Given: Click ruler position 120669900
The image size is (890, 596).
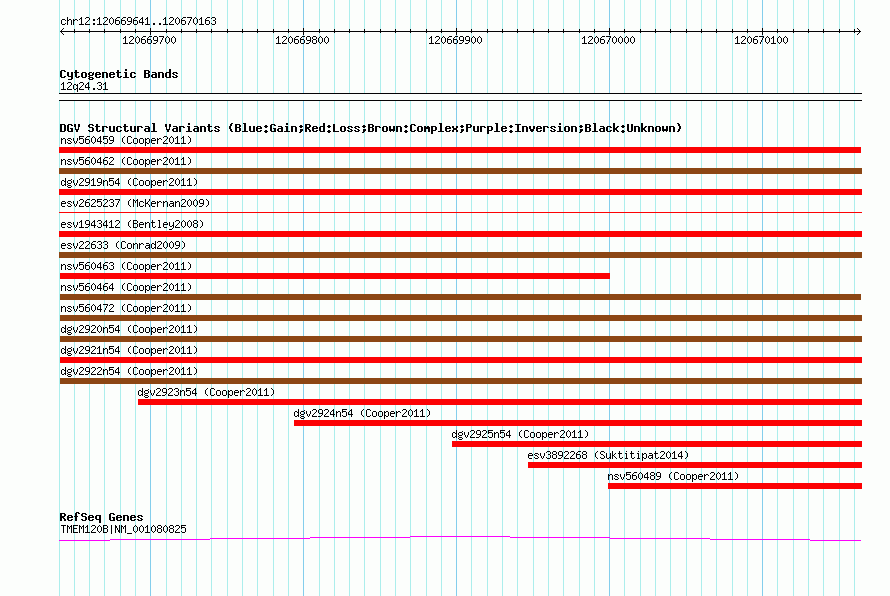Looking at the screenshot, I should click(x=455, y=40).
